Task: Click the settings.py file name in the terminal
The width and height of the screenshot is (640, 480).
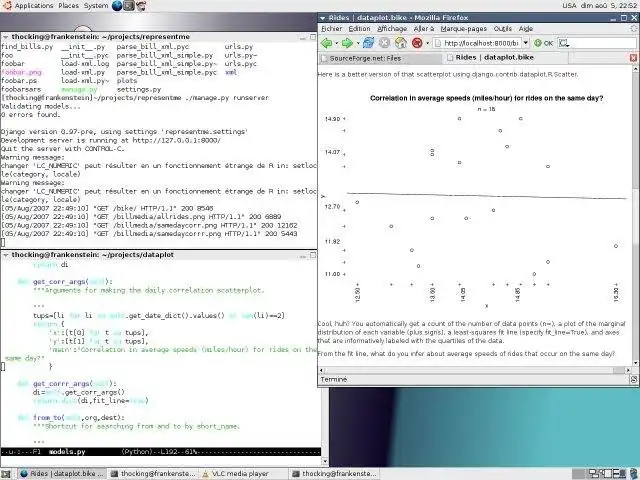Action: coord(139,89)
